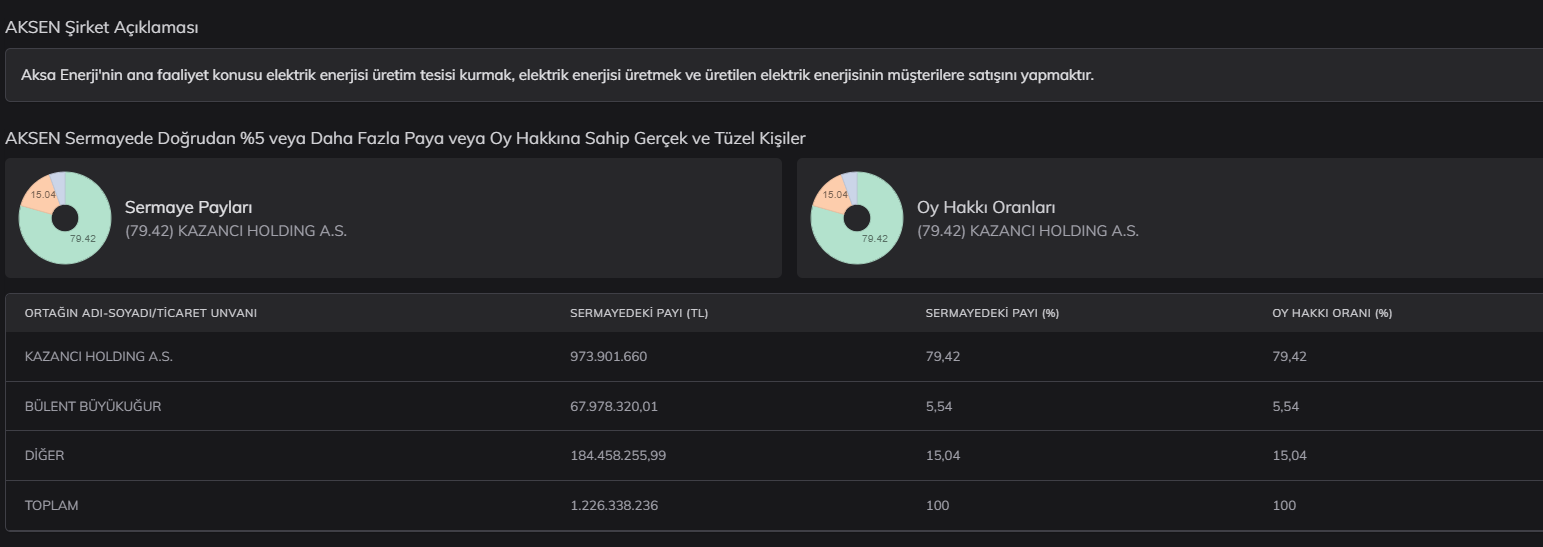Click the KAZANCI HOLDING subtitle under Oy Hakkı Oranları
The image size is (1543, 547).
pyautogui.click(x=1028, y=231)
